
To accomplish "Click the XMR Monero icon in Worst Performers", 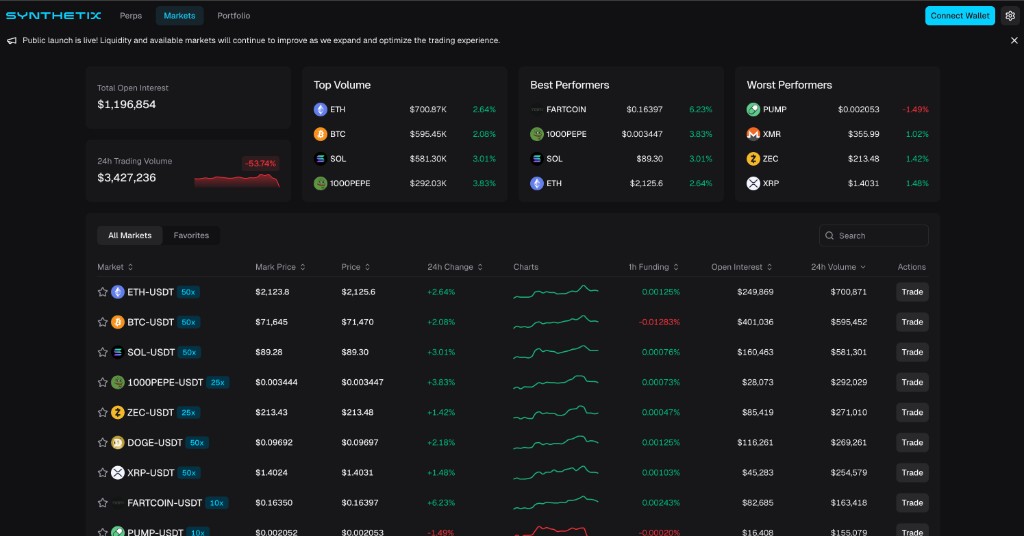I will 753,134.
